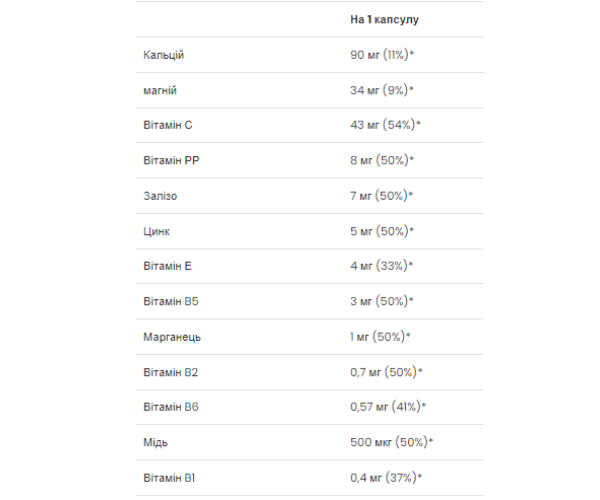The width and height of the screenshot is (600, 500).
Task: Click the 90 мг (11%) value
Action: click(375, 54)
